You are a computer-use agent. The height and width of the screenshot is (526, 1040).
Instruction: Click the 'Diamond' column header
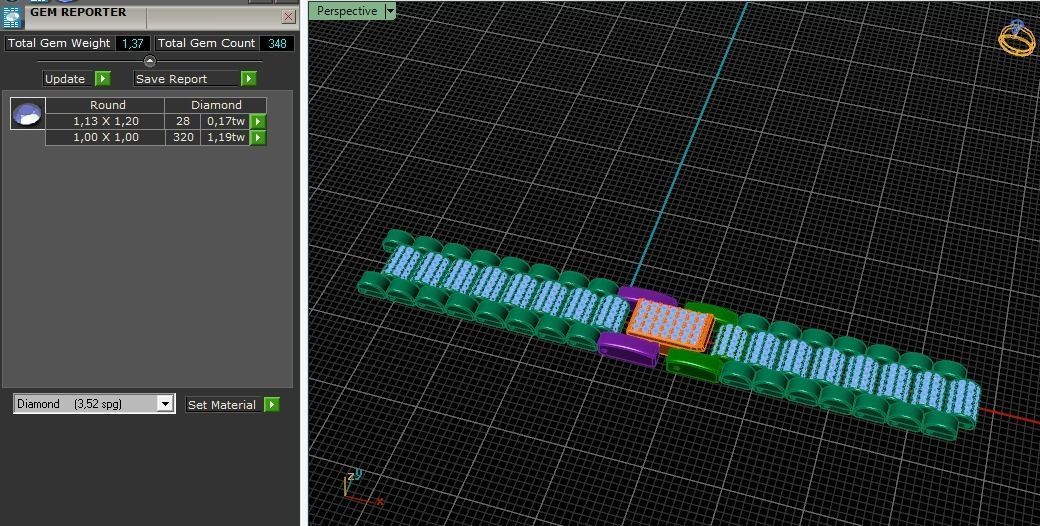click(216, 105)
